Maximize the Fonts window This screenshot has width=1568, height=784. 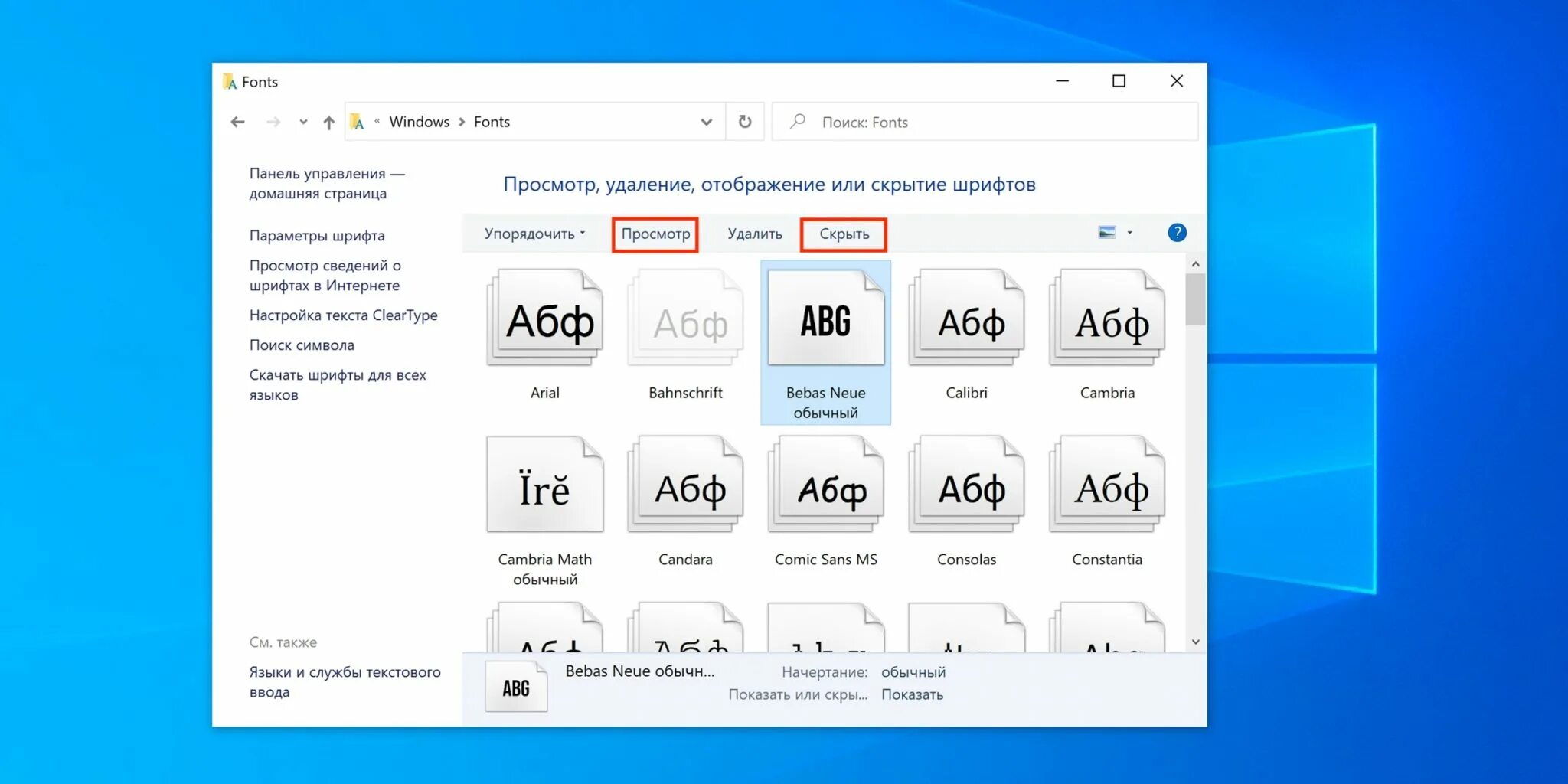pyautogui.click(x=1119, y=81)
